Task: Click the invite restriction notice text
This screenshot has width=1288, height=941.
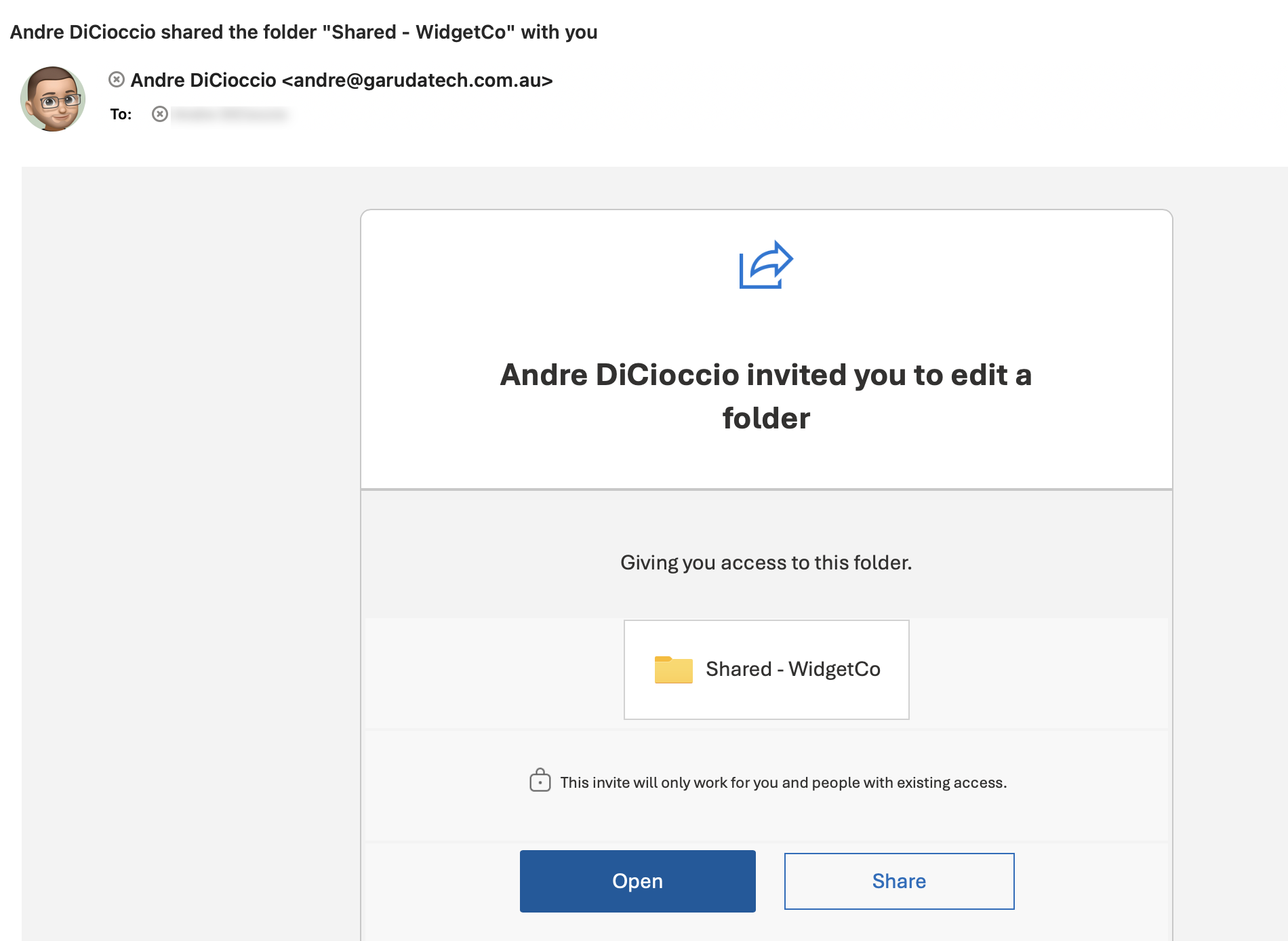Action: [x=783, y=782]
